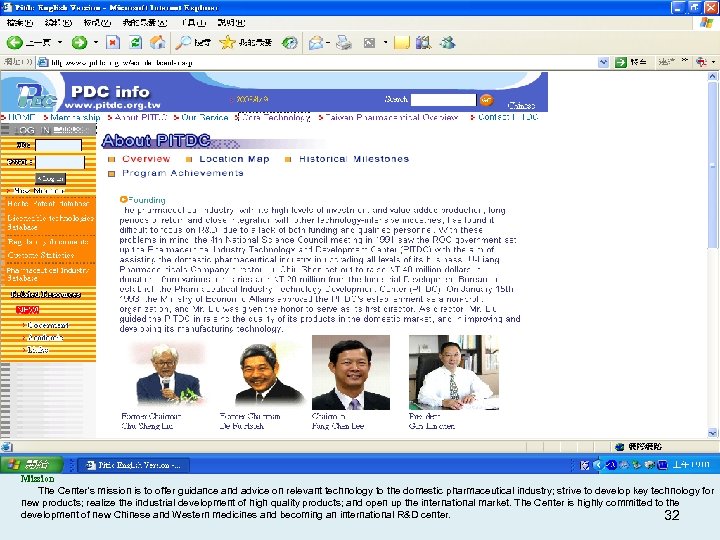Open Mail options via the envelope icon
Screen dimensions: 720x540
316,43
